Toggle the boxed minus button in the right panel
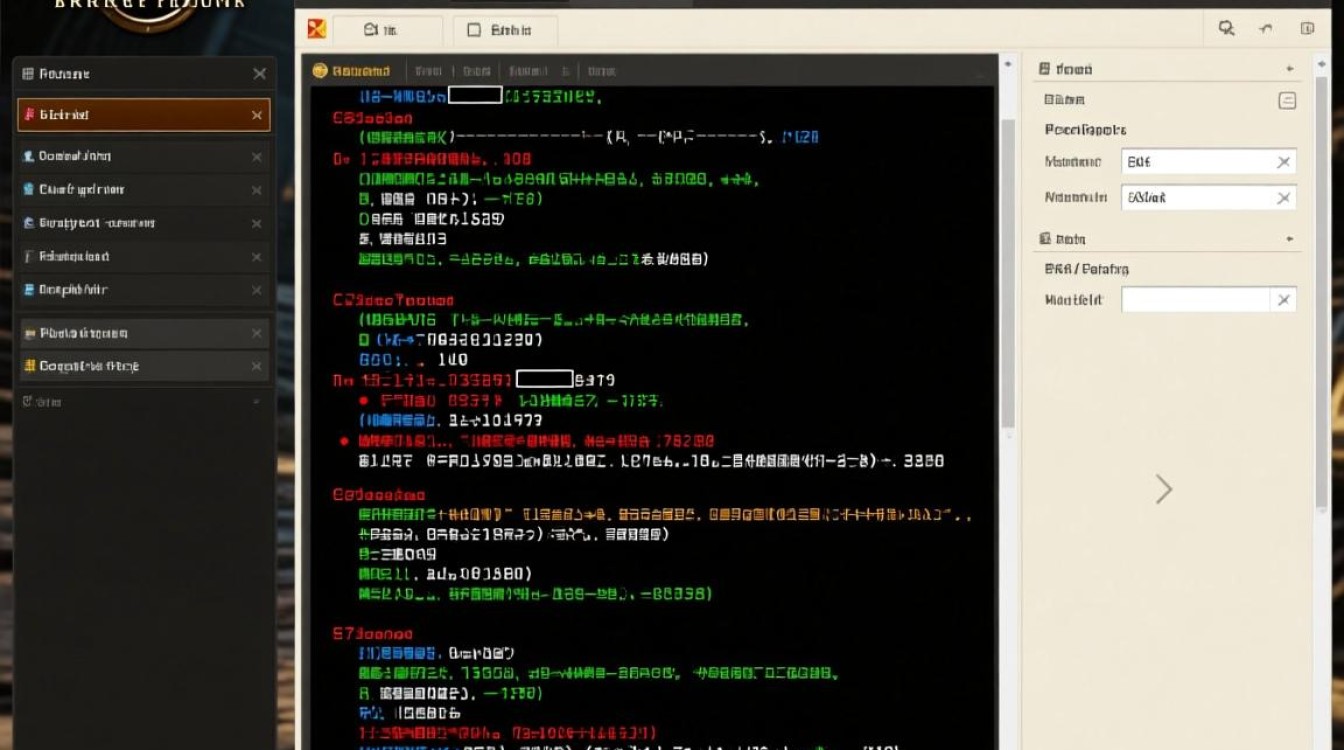 coord(1287,100)
